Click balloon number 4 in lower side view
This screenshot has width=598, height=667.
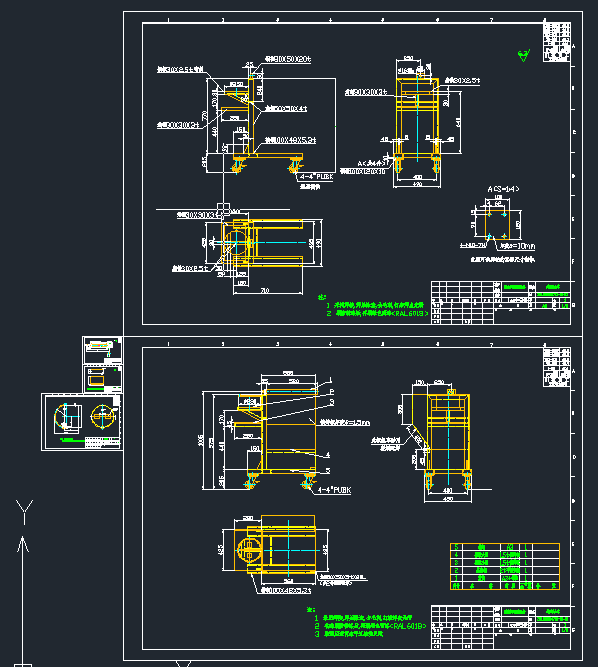[x=327, y=455]
